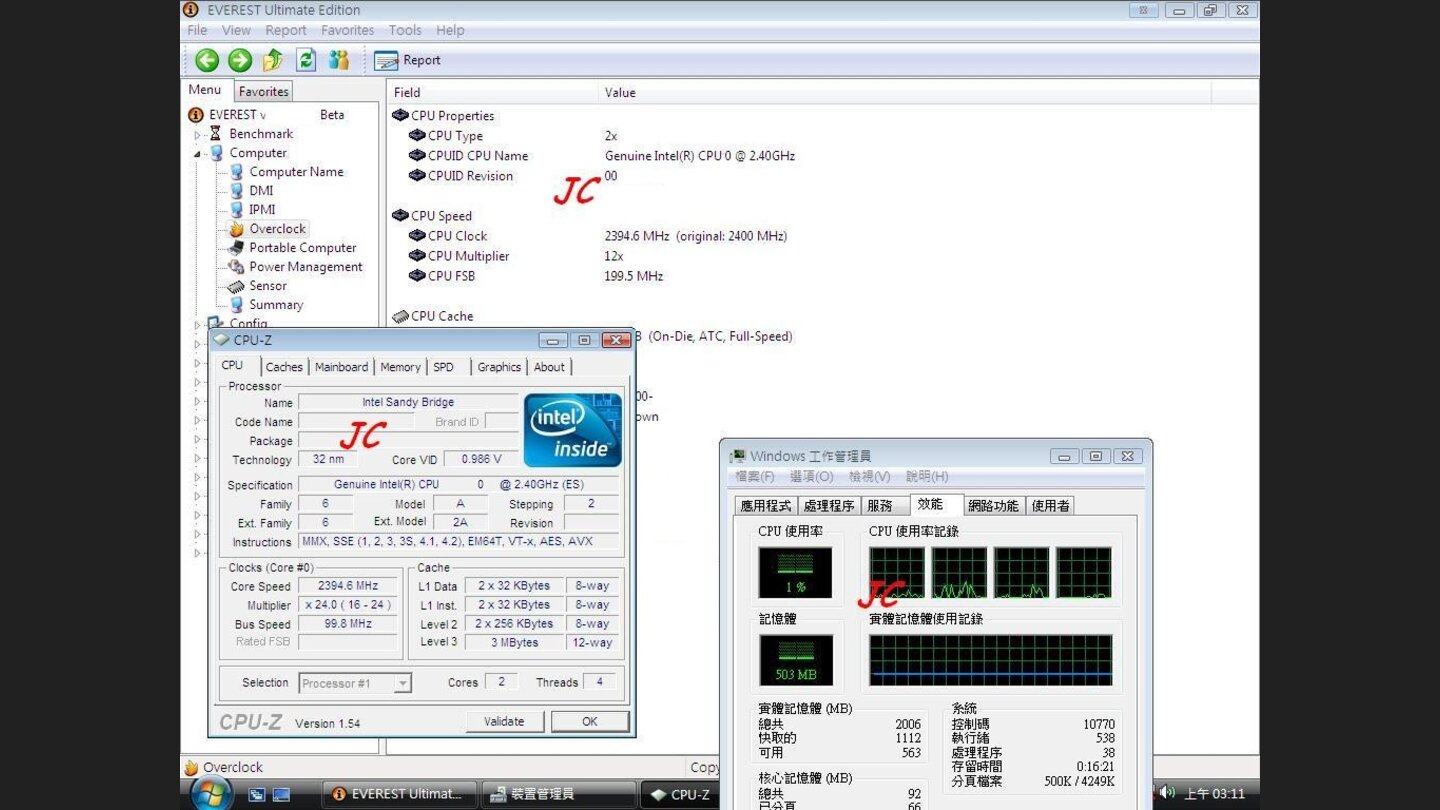
Task: Click the Windows Start orb
Action: point(211,793)
